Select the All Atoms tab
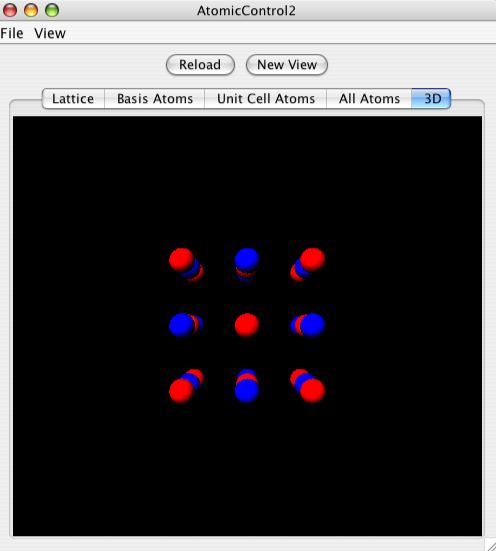Screen dimensions: 496x551 coord(369,98)
